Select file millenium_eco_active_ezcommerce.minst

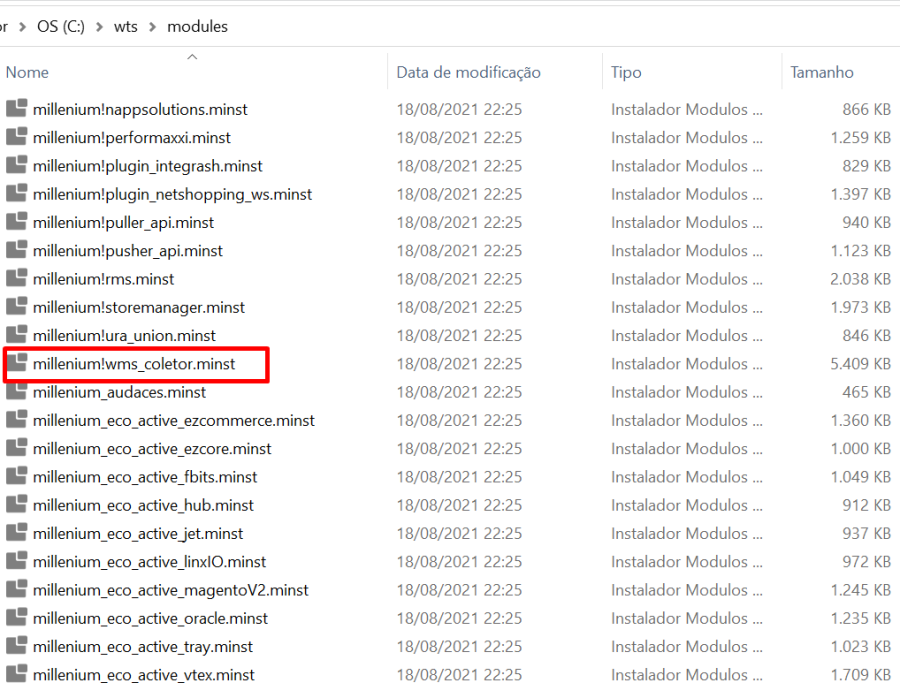point(174,420)
